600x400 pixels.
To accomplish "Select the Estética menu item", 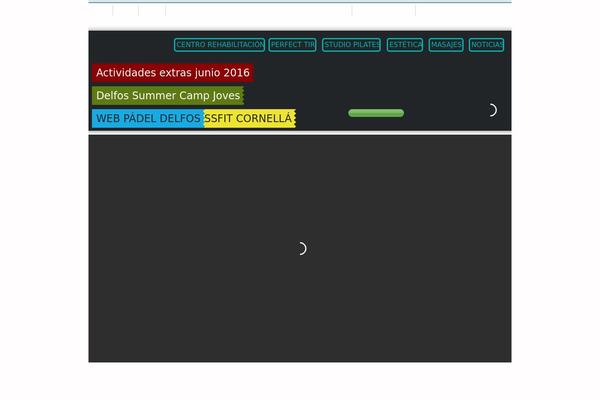I will [x=405, y=45].
